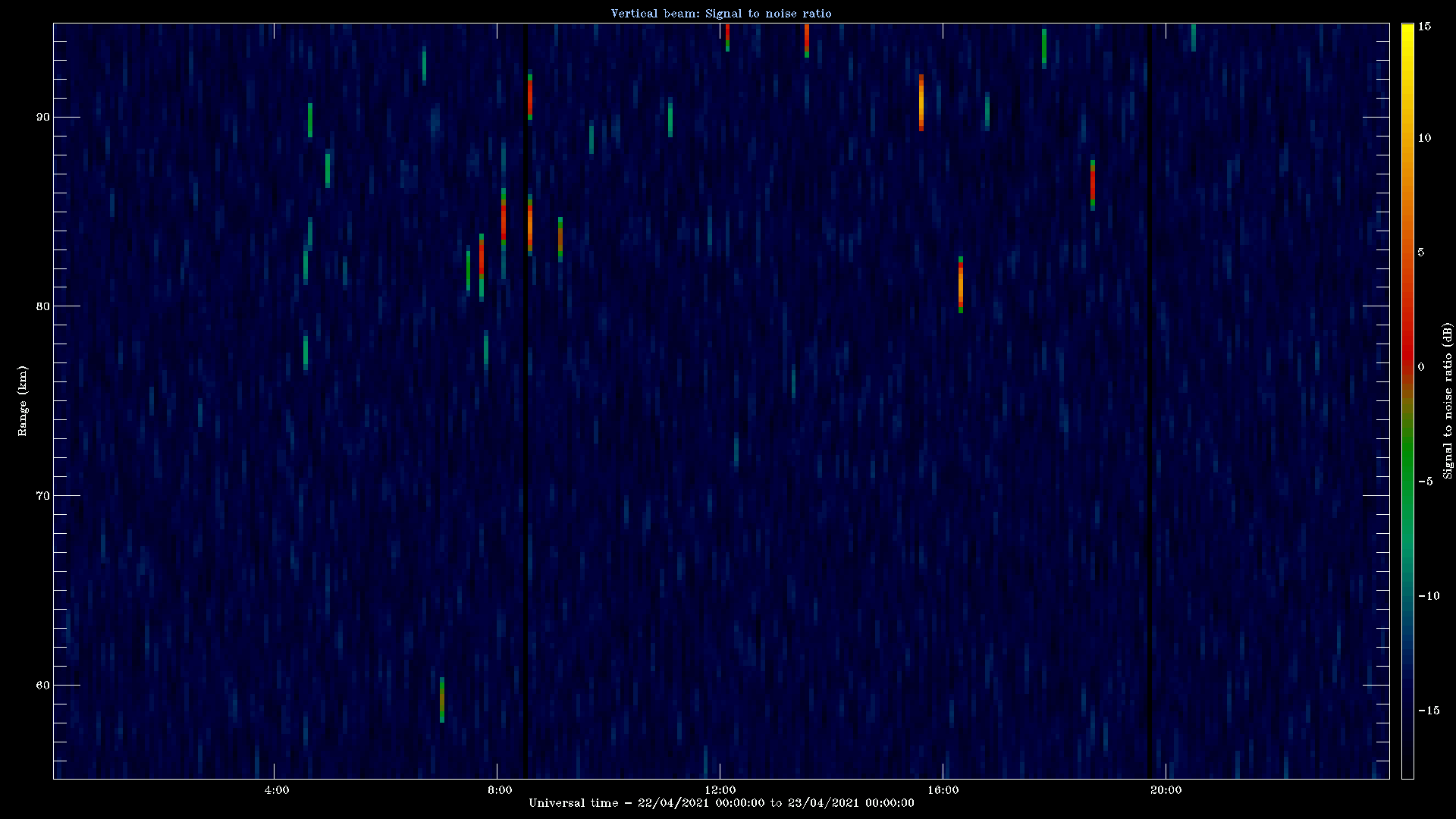
Task: Click the 70 km range tick label
Action: pos(42,496)
